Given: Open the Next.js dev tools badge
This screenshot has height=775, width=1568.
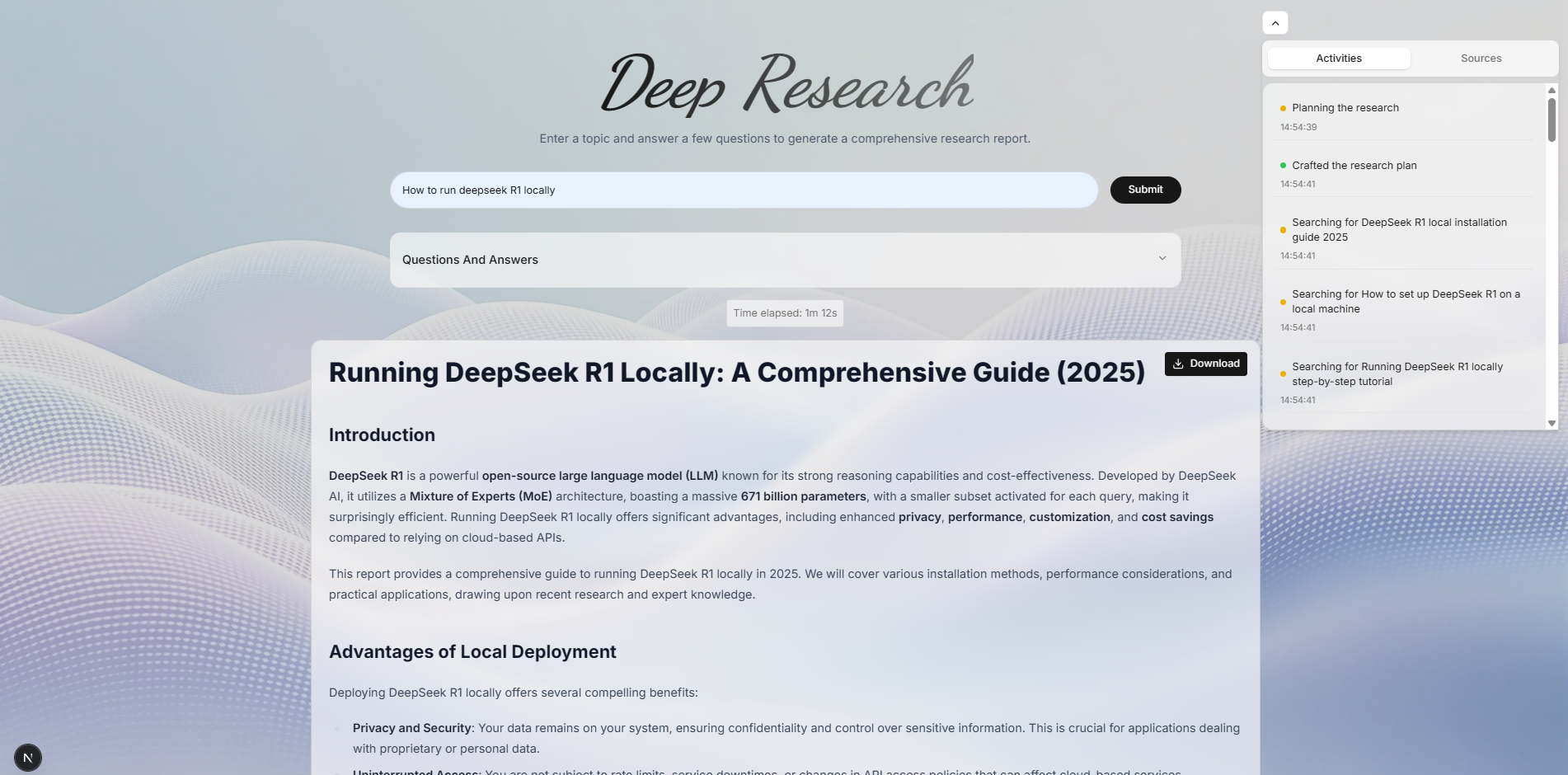Looking at the screenshot, I should click(x=28, y=758).
